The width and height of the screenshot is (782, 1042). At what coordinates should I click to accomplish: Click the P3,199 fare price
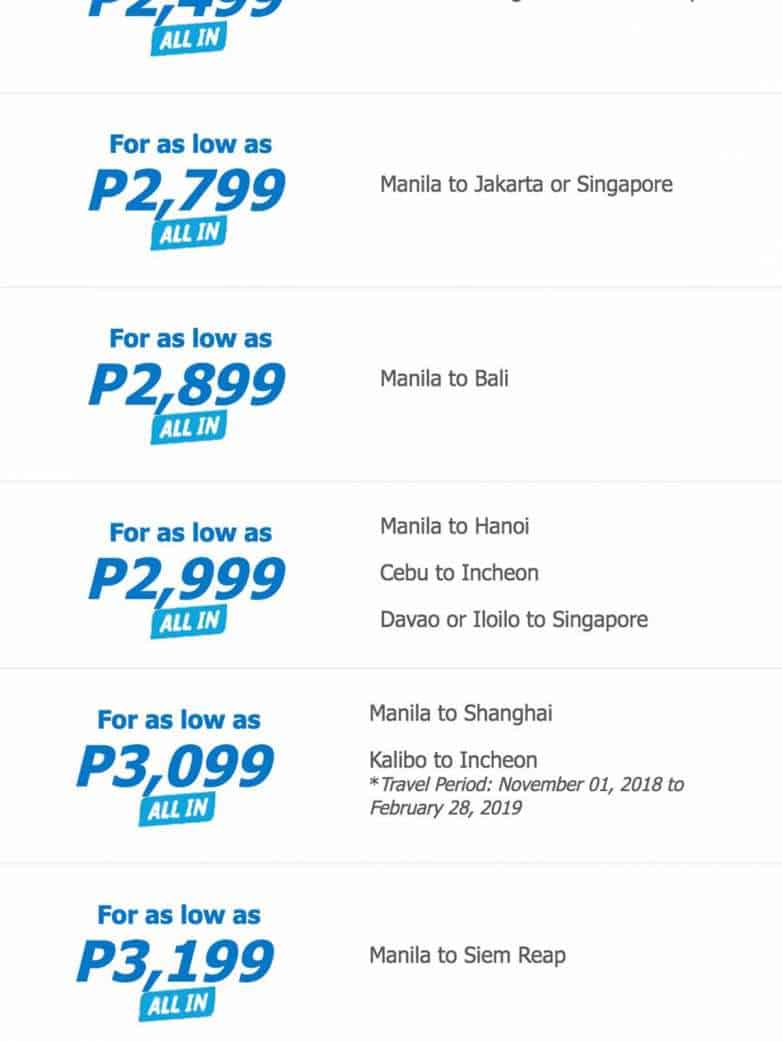[176, 962]
